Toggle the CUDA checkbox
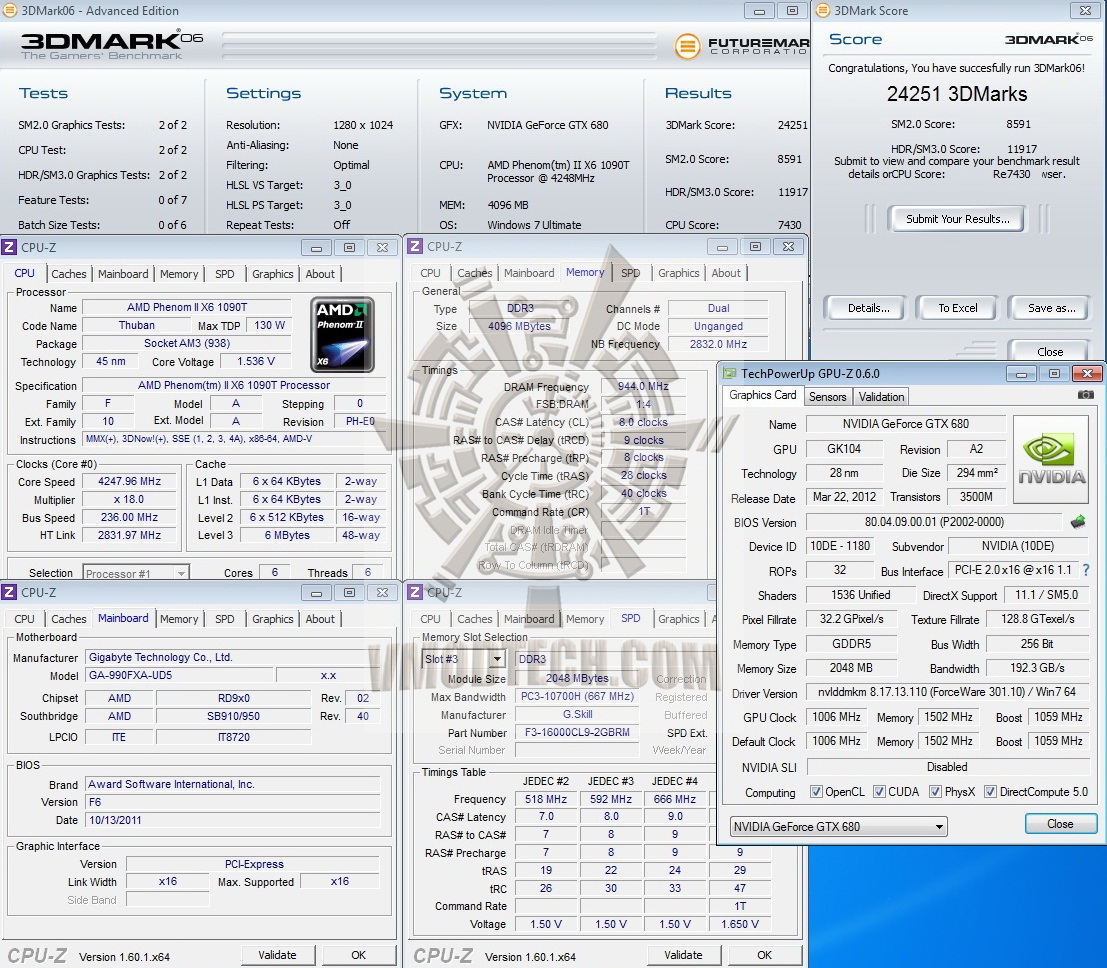The image size is (1107, 968). [879, 792]
